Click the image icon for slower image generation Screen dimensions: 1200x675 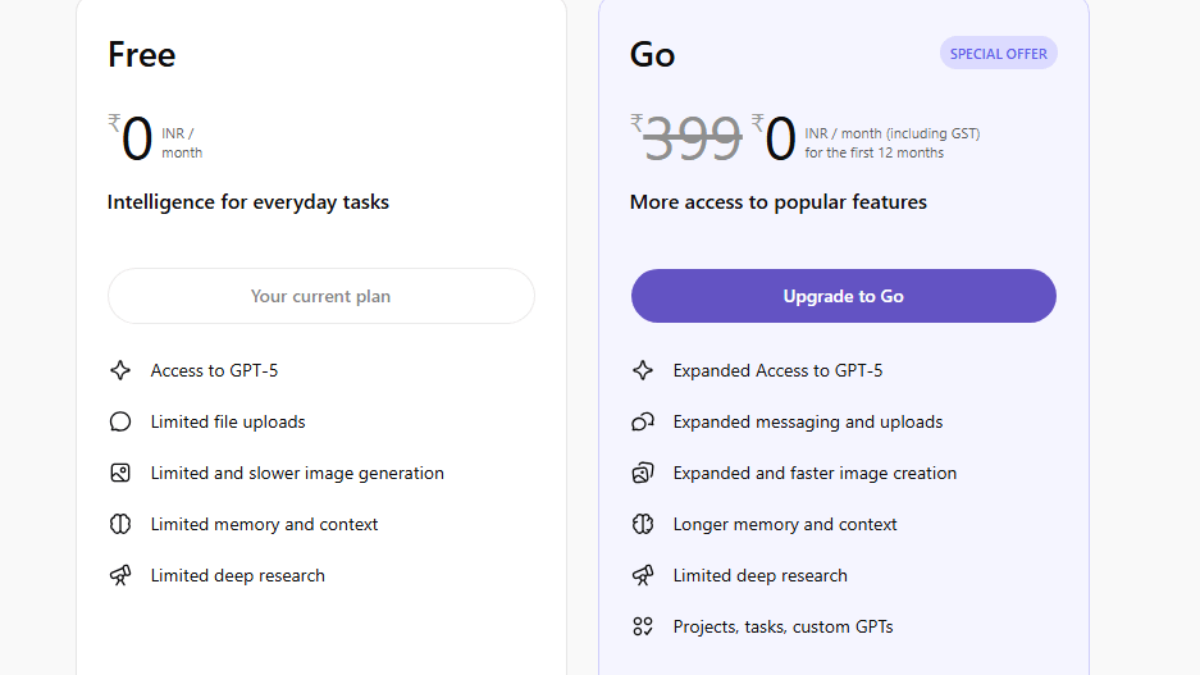click(x=120, y=473)
